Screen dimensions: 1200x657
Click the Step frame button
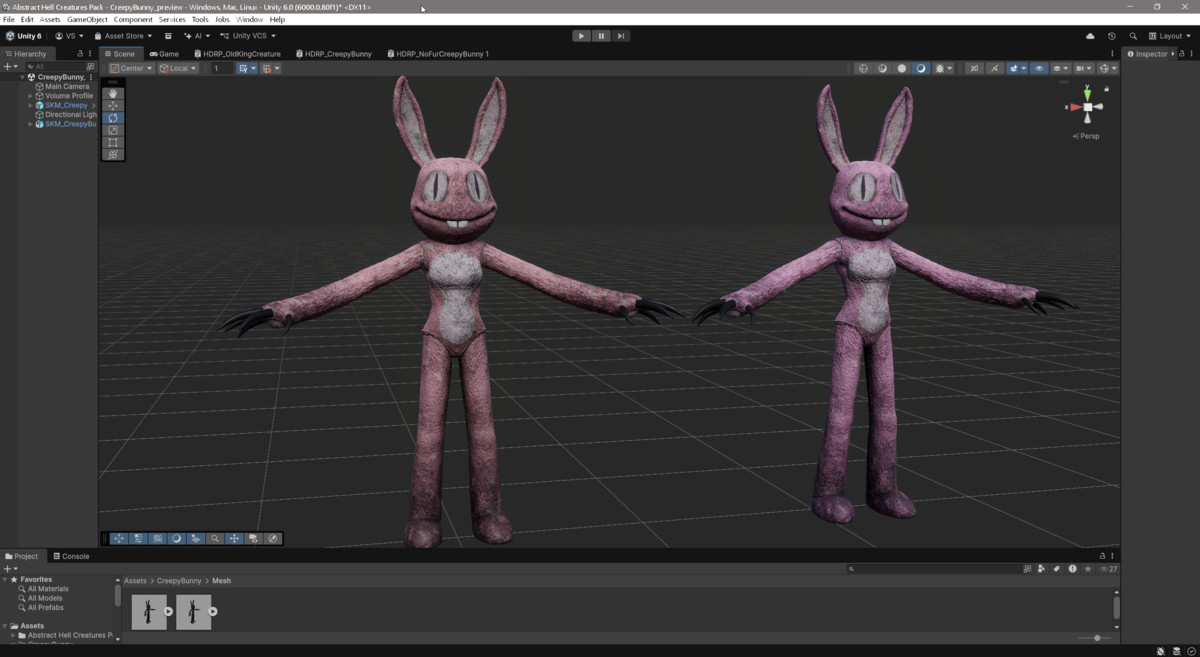pos(621,36)
